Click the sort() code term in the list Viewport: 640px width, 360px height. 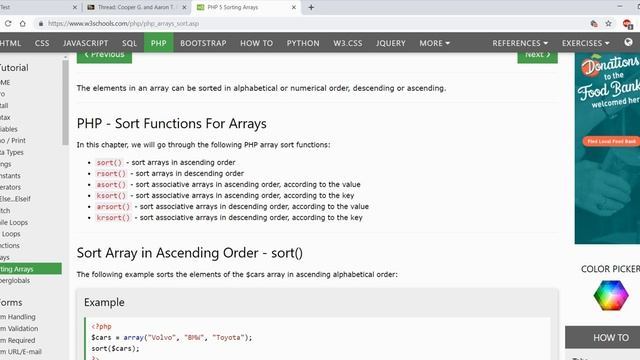[x=109, y=162]
